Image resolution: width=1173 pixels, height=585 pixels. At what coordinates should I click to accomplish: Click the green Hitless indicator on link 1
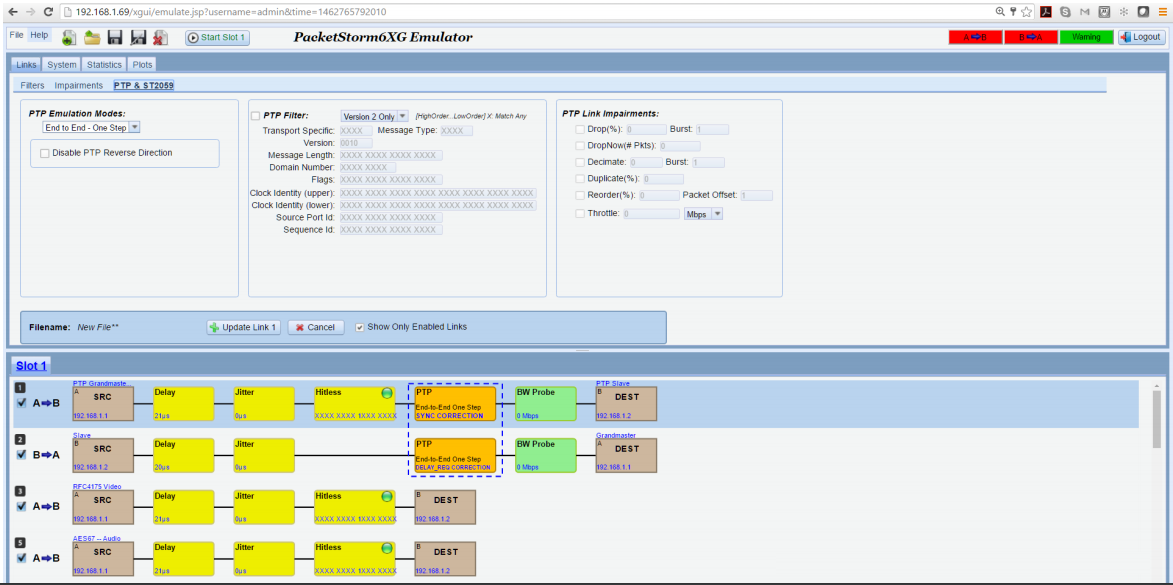[387, 393]
